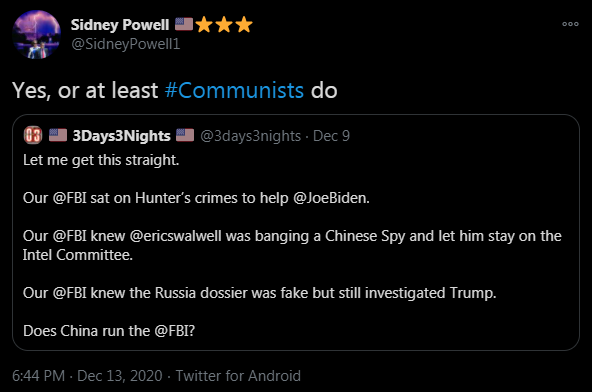Open the @SidneyPowell1 handle
The image size is (592, 392).
pos(125,44)
